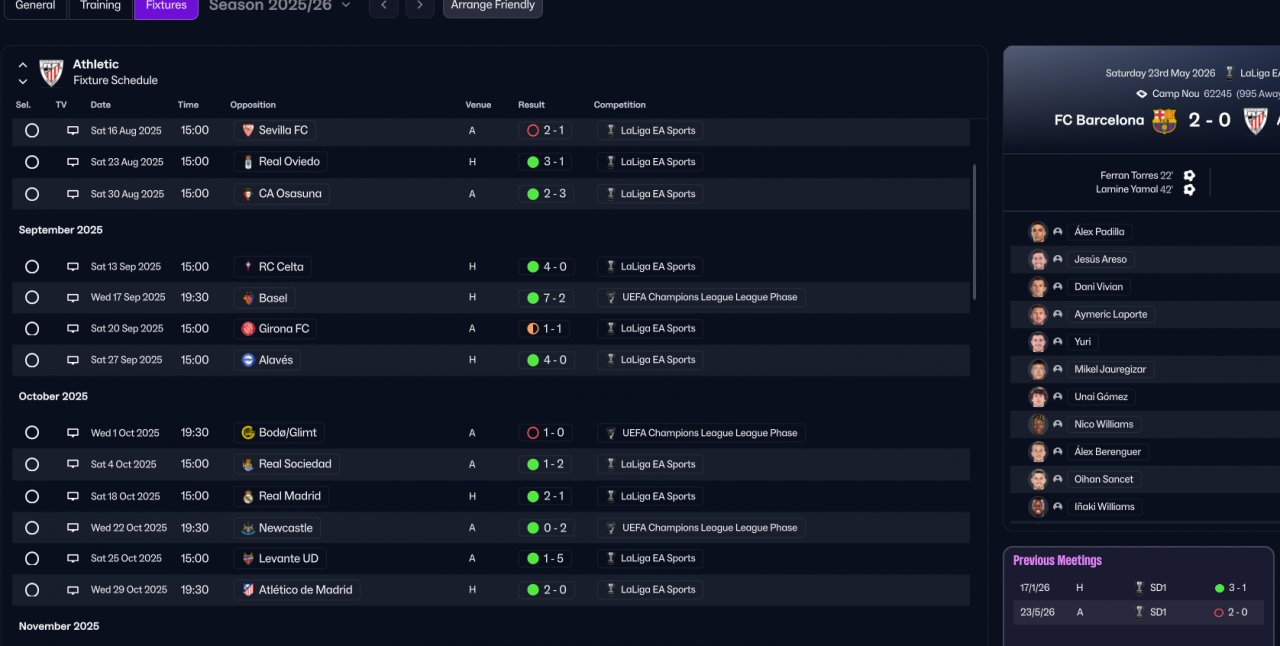Select the Levante UD fixture radio button

(x=32, y=559)
